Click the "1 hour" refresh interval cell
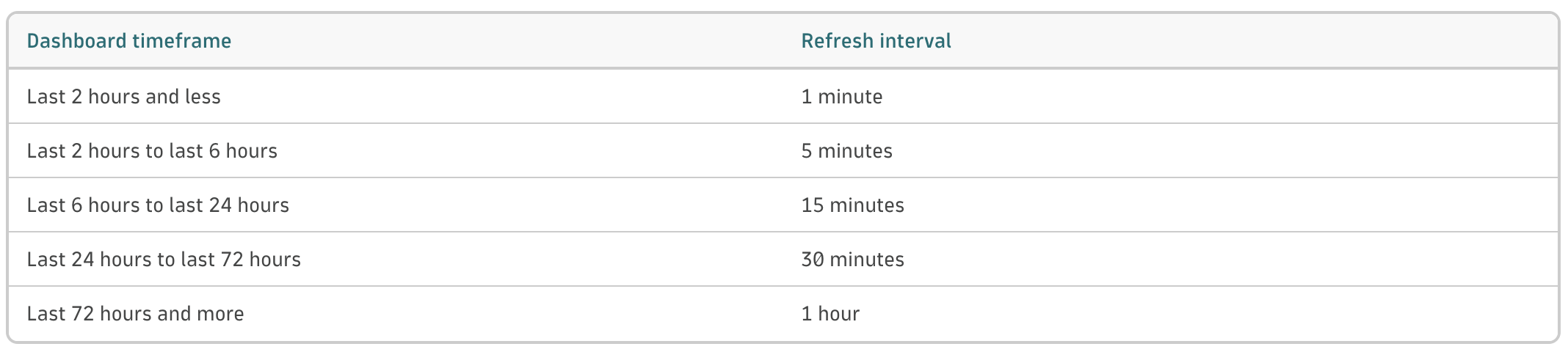 pos(830,314)
